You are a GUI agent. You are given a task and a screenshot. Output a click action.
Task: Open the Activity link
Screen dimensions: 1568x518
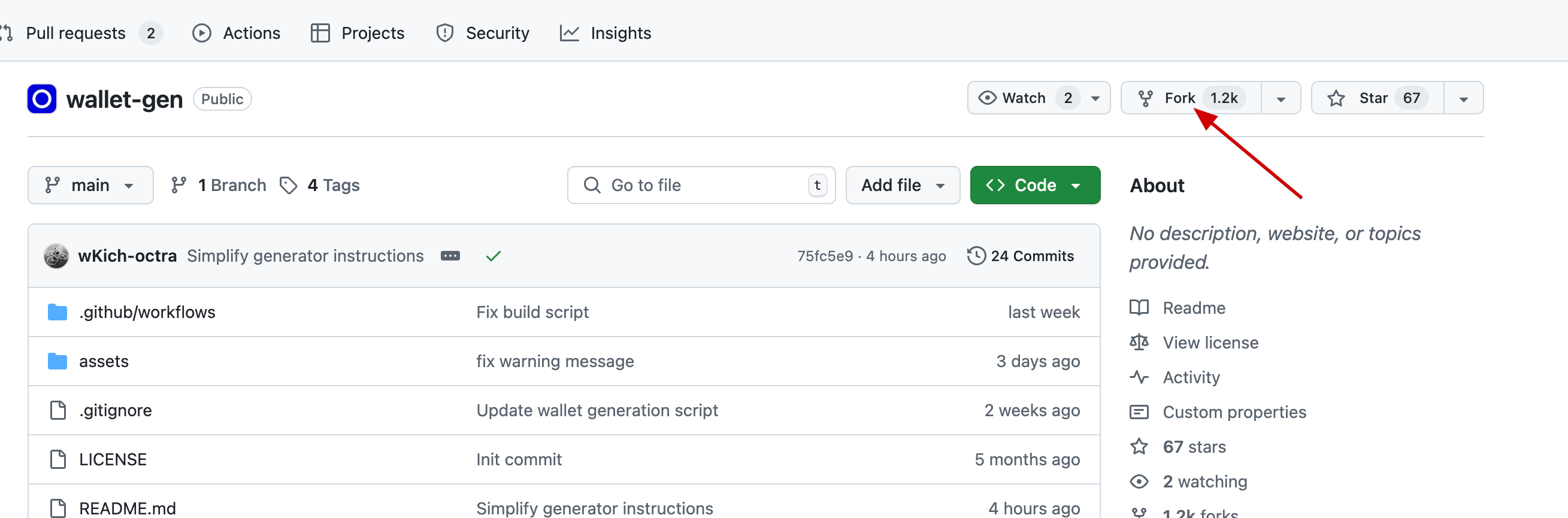point(1191,377)
